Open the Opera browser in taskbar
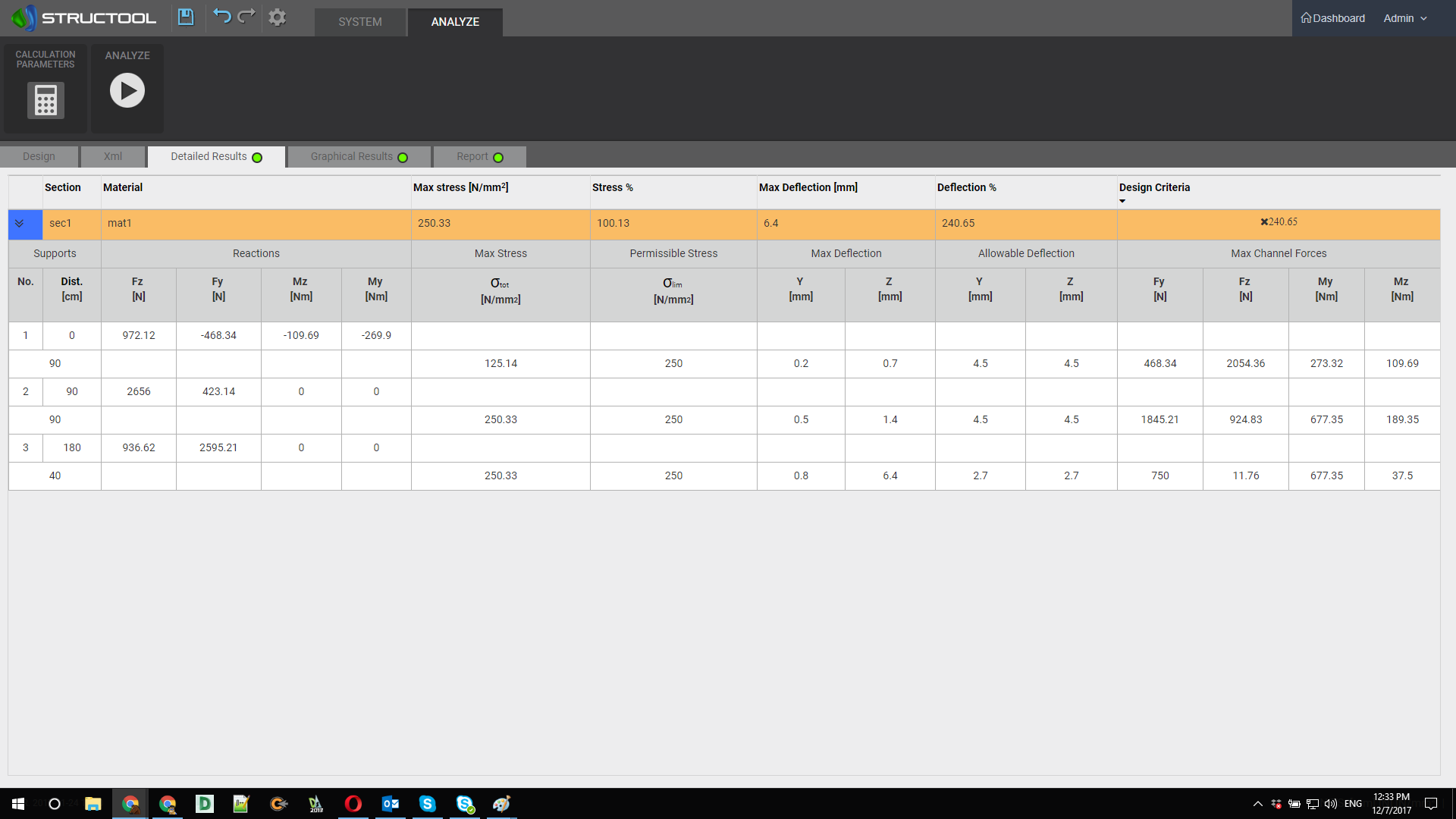The height and width of the screenshot is (819, 1456). pyautogui.click(x=353, y=804)
